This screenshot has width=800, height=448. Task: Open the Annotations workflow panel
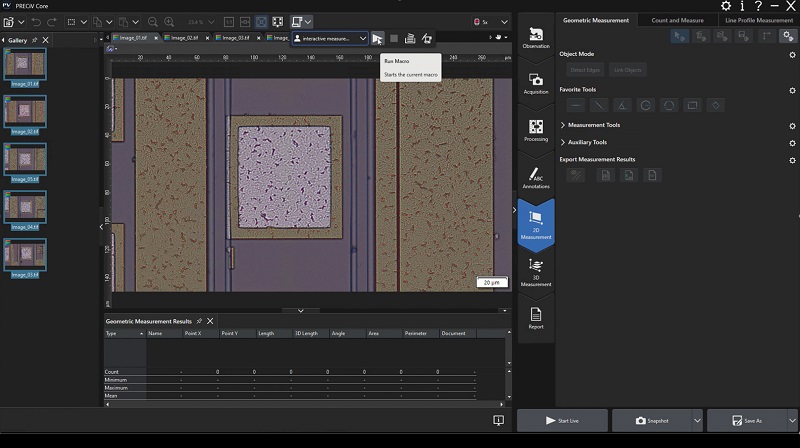tap(536, 177)
